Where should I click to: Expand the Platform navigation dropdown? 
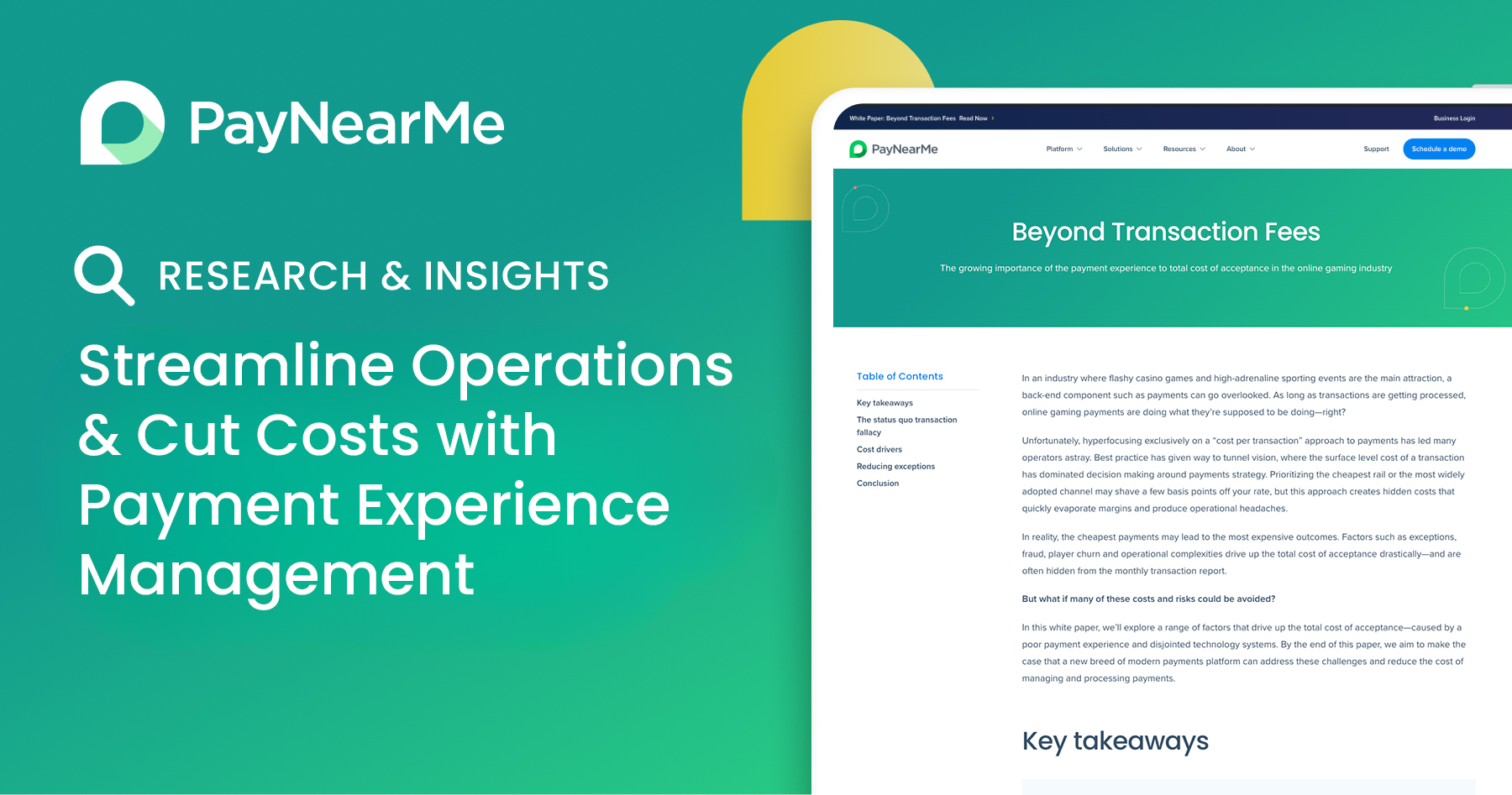[x=1063, y=149]
